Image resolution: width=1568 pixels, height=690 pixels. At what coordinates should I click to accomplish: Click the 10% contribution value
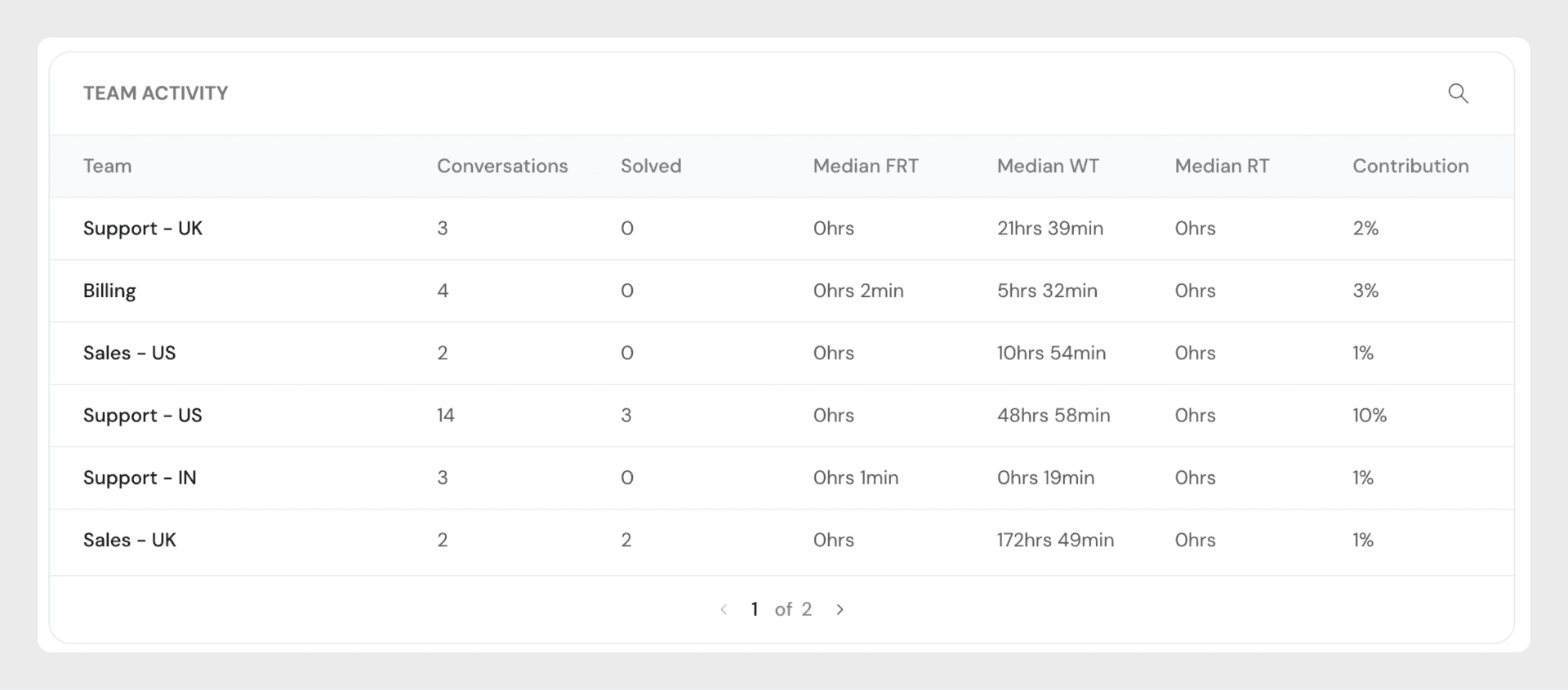click(1369, 416)
